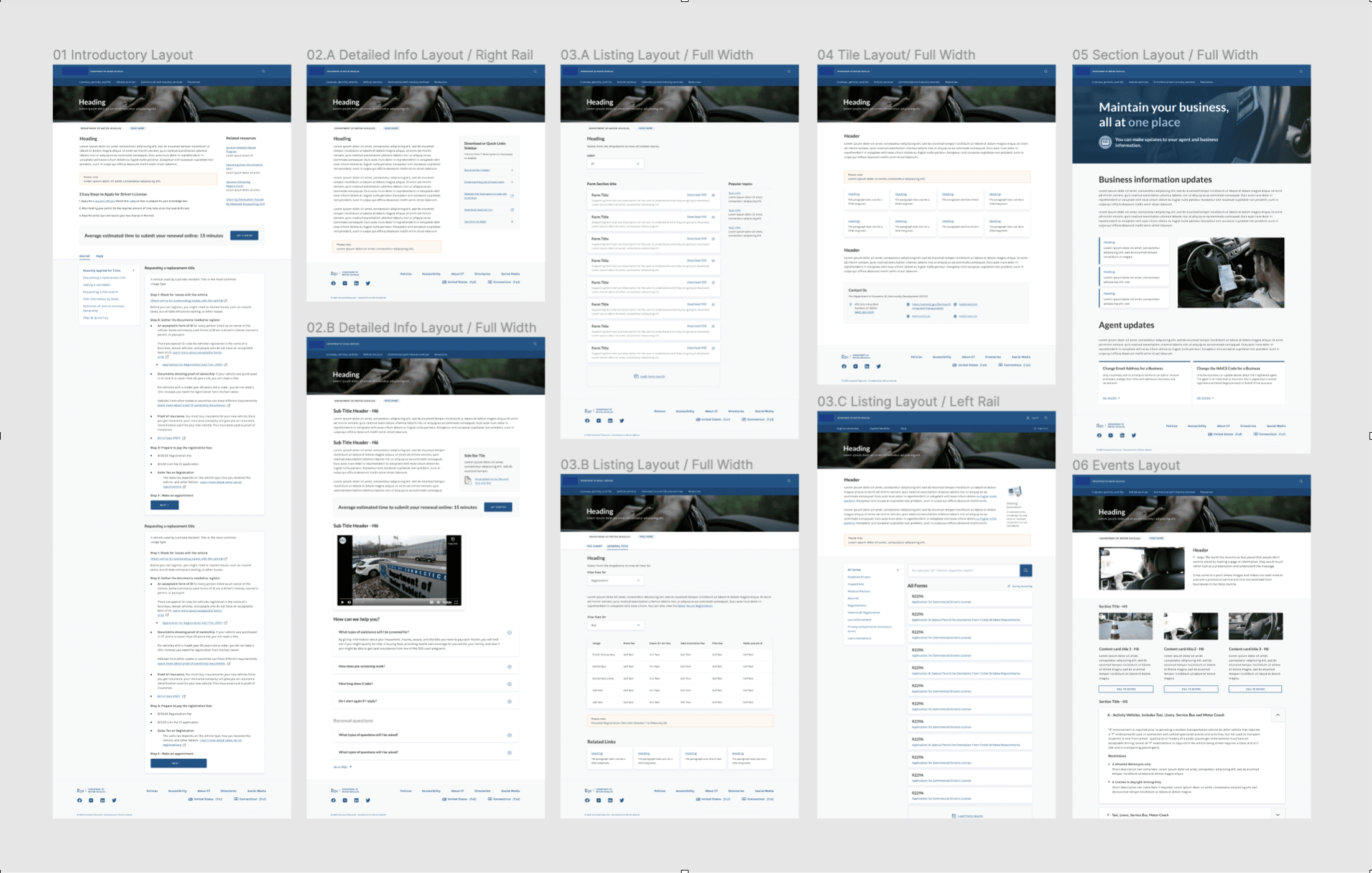Open the Label dropdown in the 03.A Listing layout

coord(615,164)
